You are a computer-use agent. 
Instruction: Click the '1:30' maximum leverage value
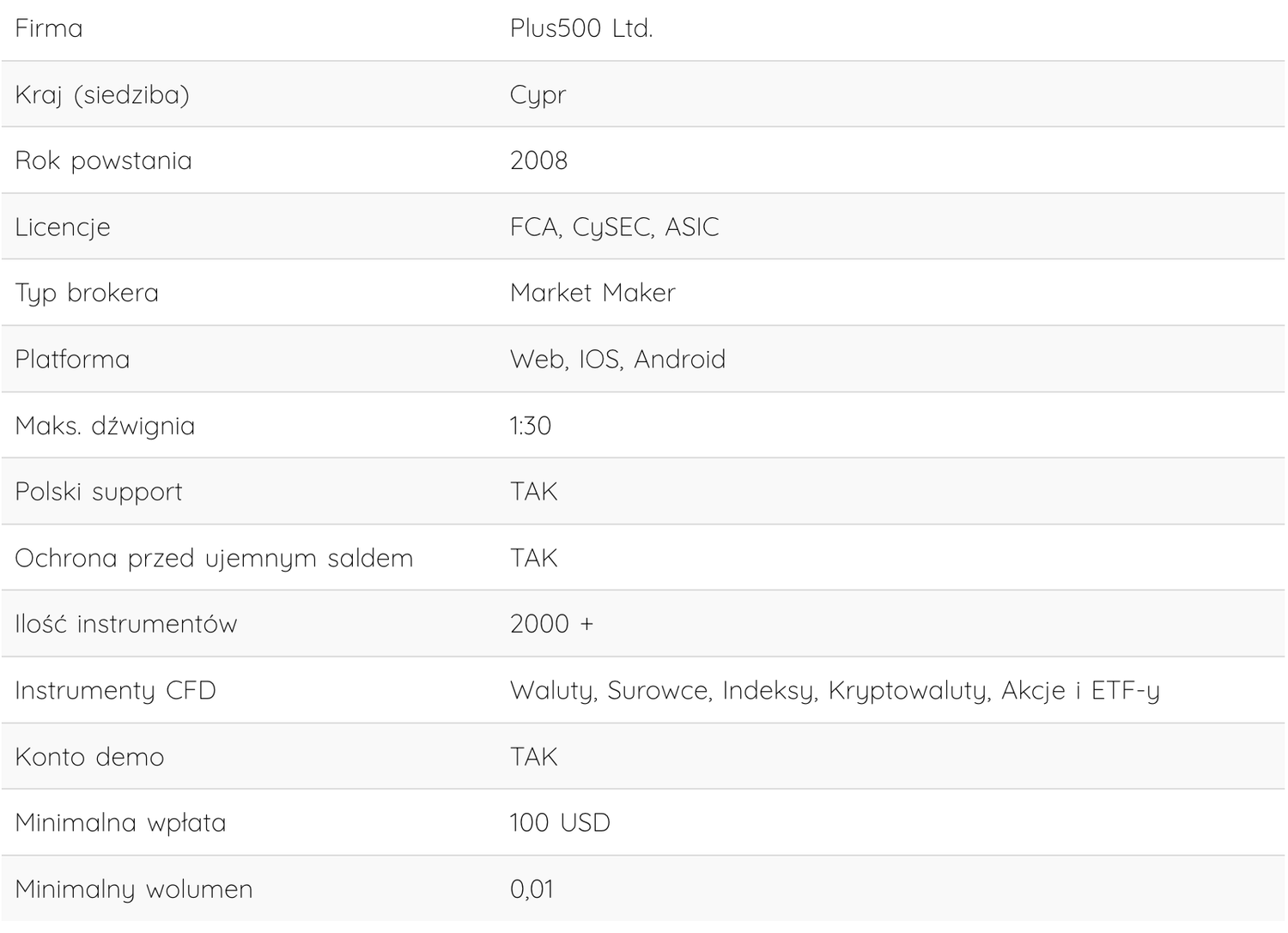(x=531, y=426)
